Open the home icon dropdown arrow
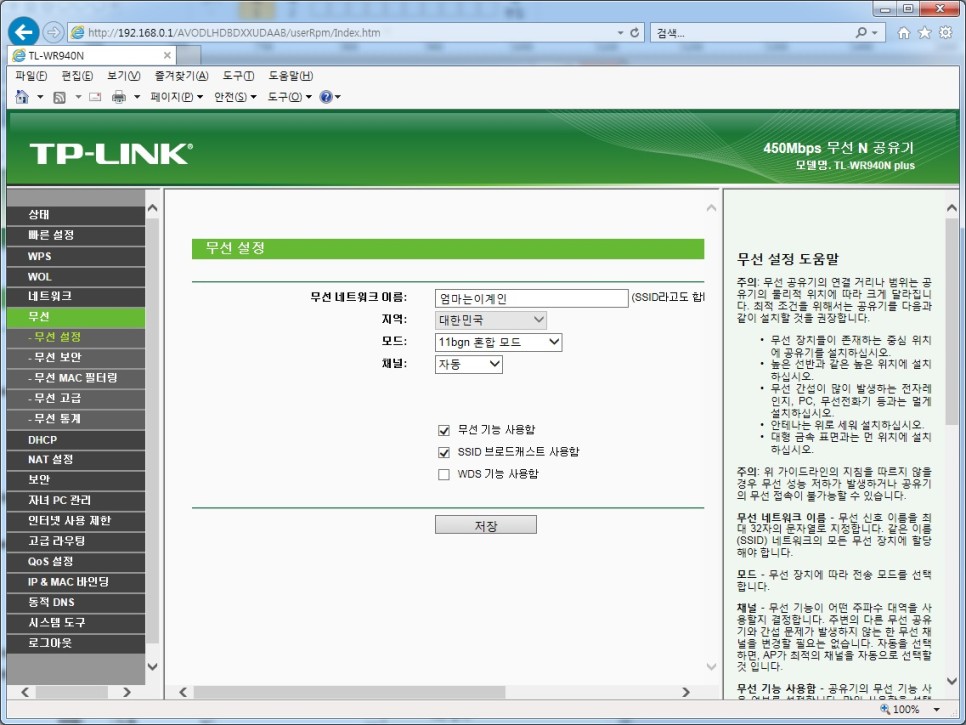Screen dimensions: 966x725 [x=40, y=97]
